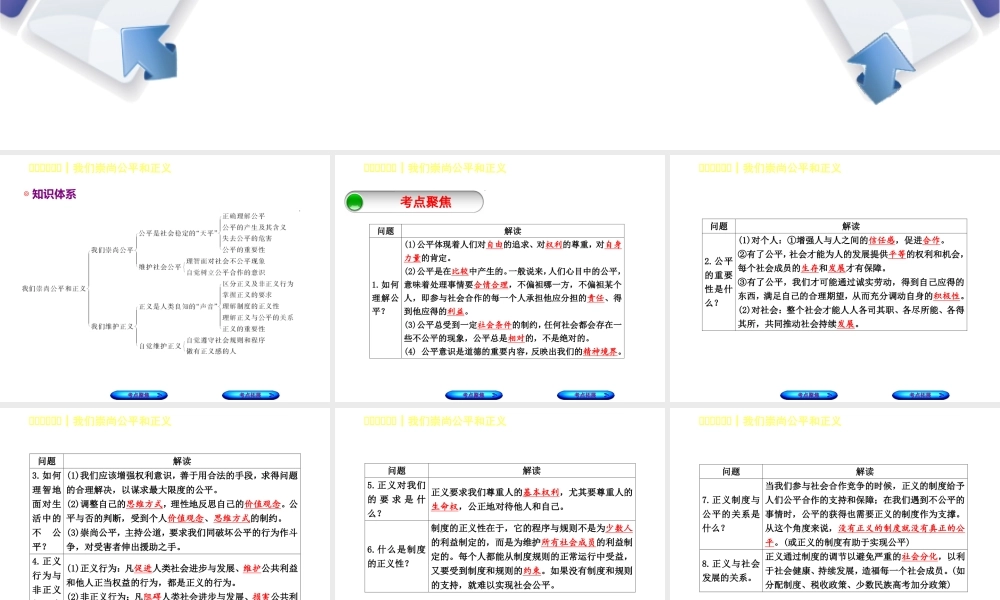
Task: Select the 区分正义及非正义行为 leaf
Action: pyautogui.click(x=258, y=284)
